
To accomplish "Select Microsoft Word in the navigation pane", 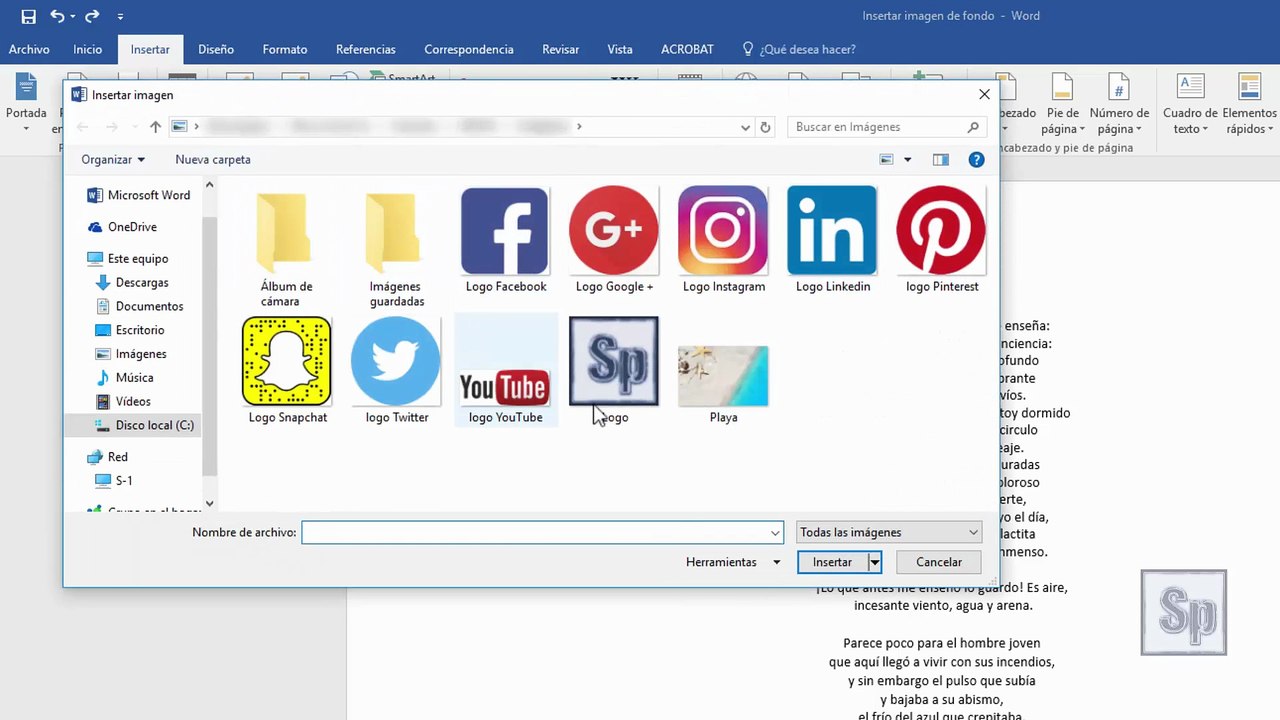I will (138, 195).
